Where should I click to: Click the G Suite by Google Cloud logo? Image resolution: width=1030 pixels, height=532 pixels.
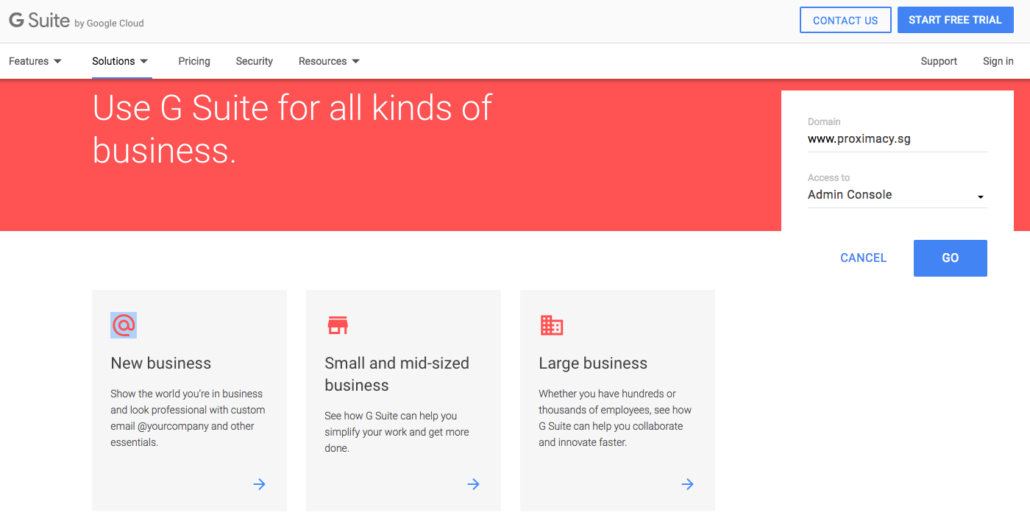76,21
